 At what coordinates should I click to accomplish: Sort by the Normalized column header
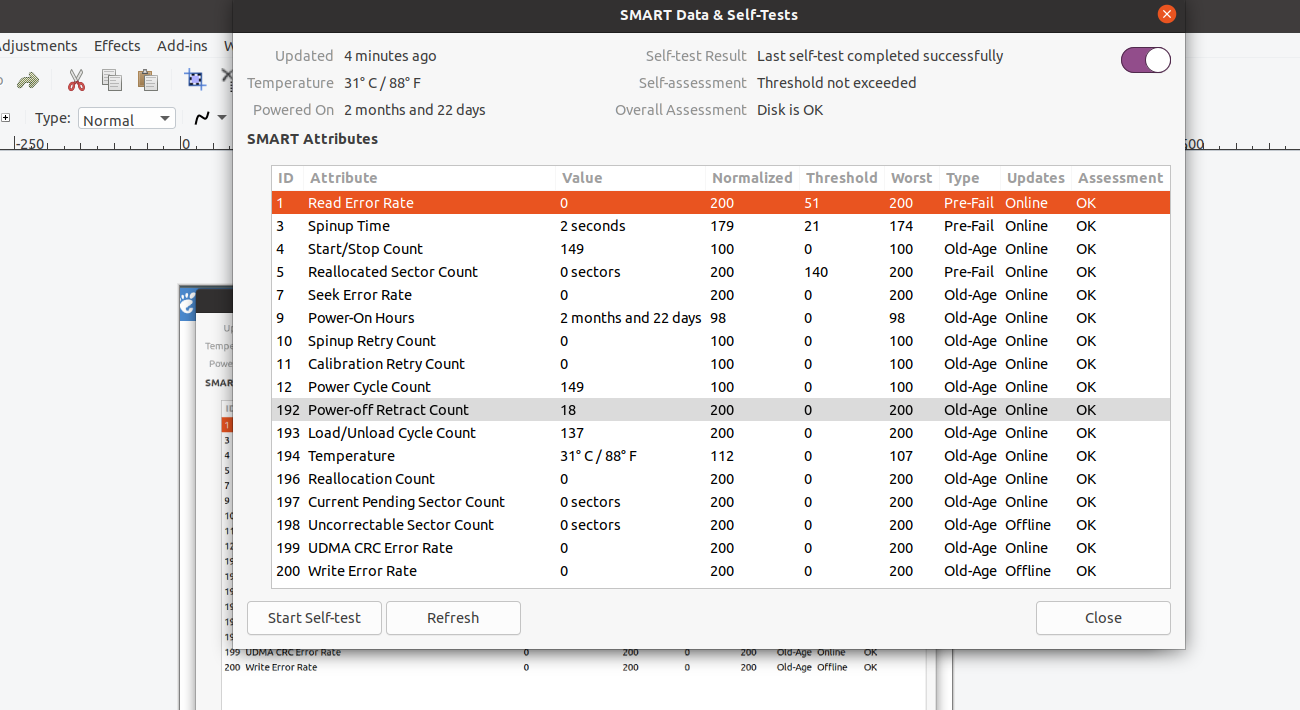[752, 178]
